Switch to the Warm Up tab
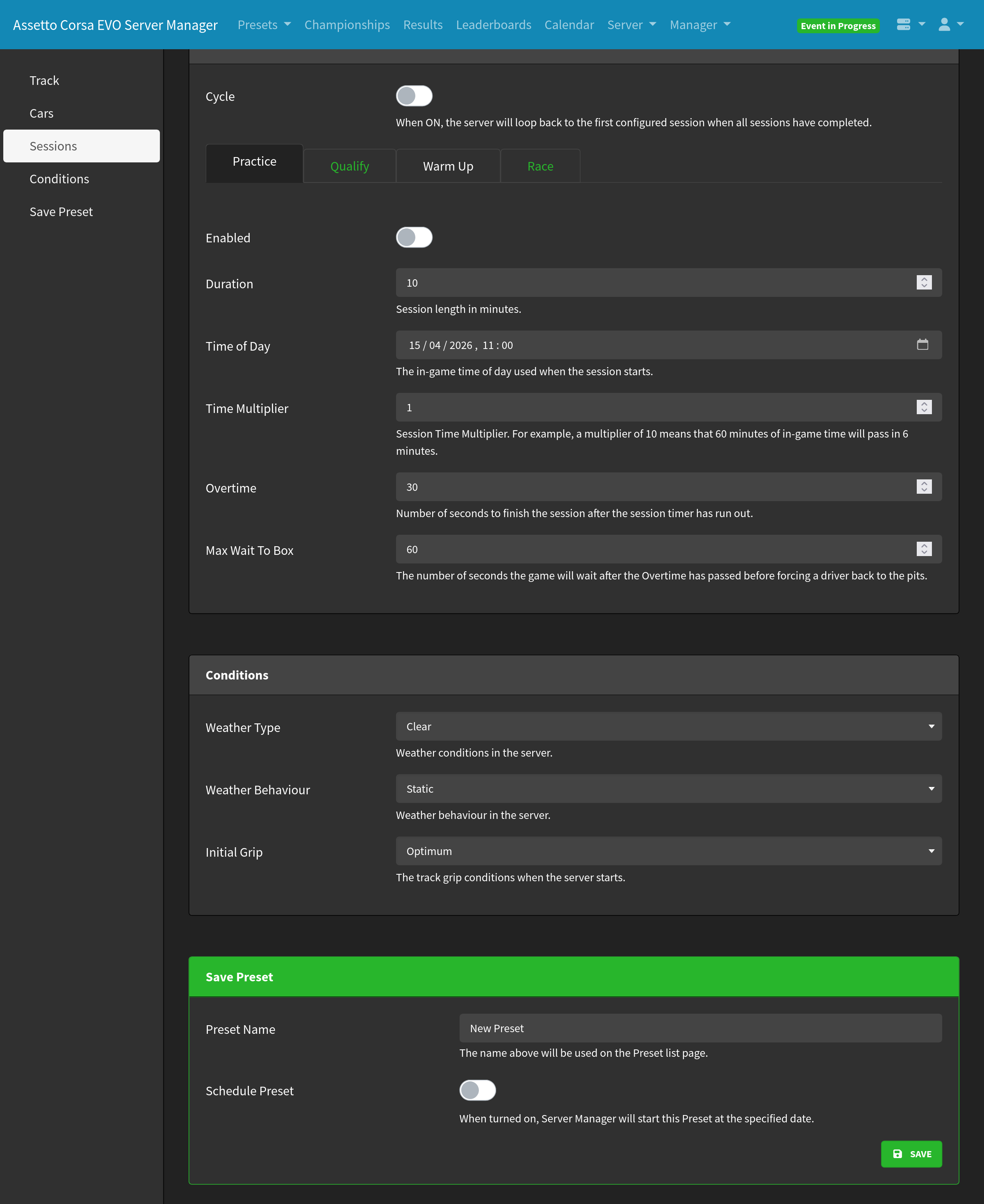The width and height of the screenshot is (984, 1204). coord(448,166)
